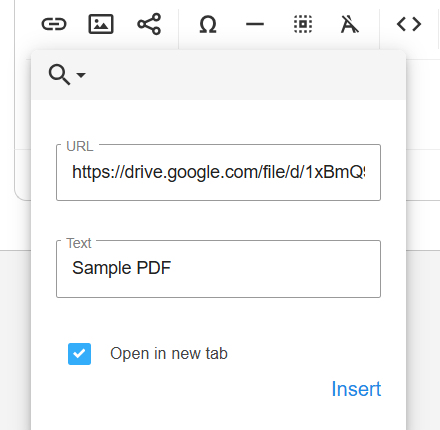Click the Insert button

pyautogui.click(x=356, y=389)
